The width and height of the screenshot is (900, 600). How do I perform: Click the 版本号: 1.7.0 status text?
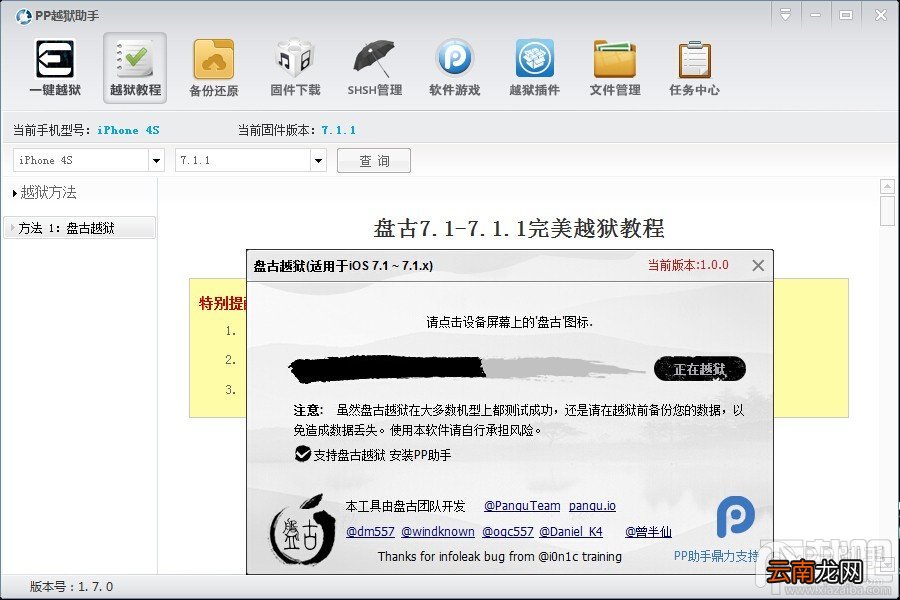click(x=71, y=587)
